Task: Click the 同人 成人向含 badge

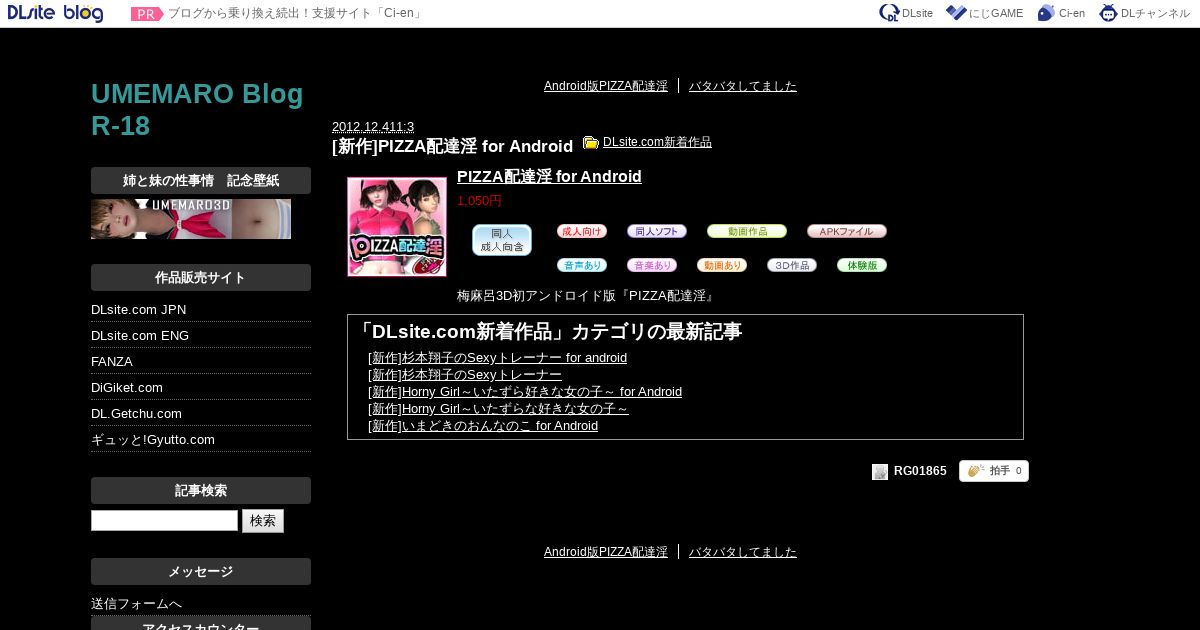Action: [x=502, y=240]
